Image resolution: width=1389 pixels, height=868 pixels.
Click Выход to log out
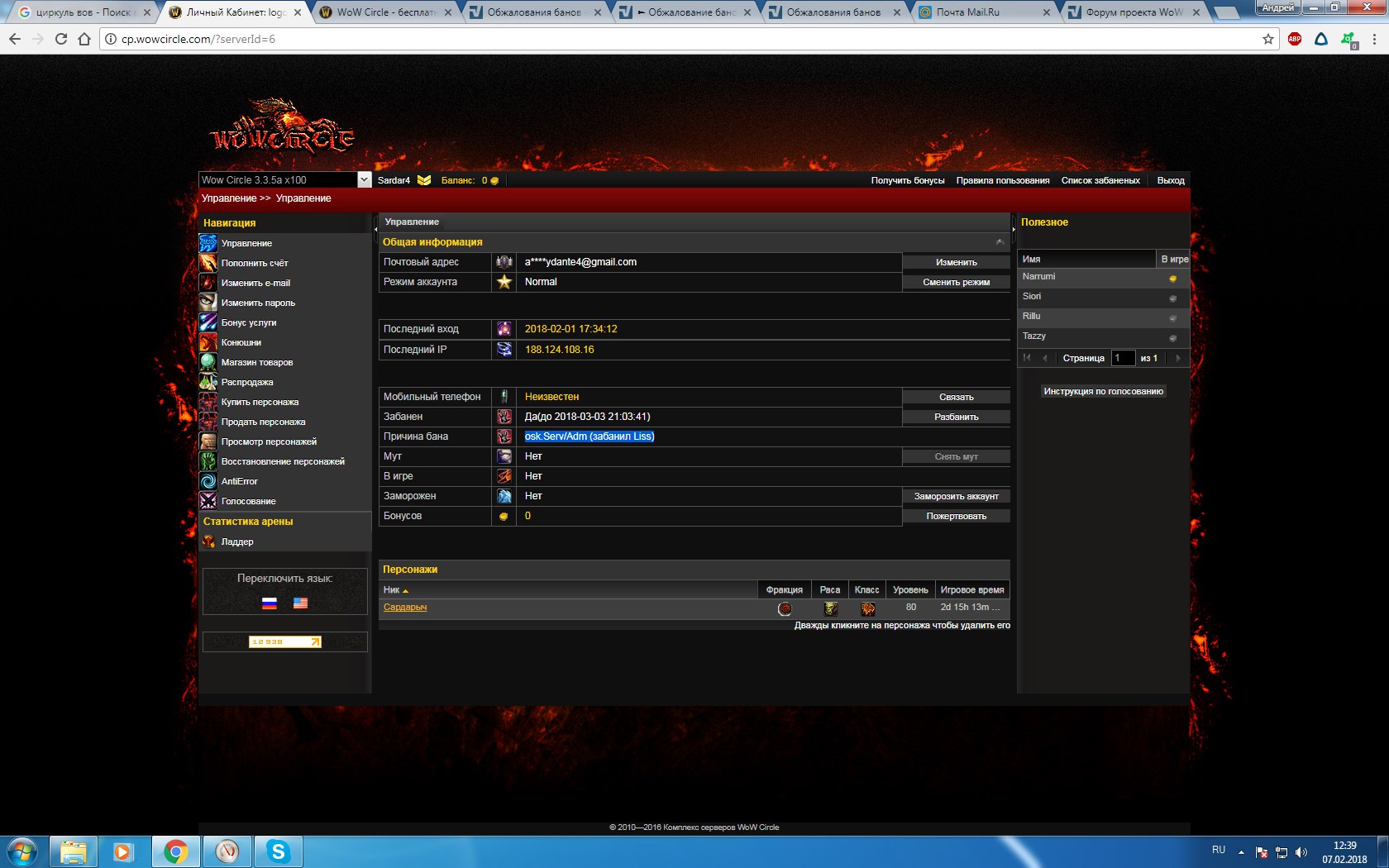pyautogui.click(x=1171, y=180)
